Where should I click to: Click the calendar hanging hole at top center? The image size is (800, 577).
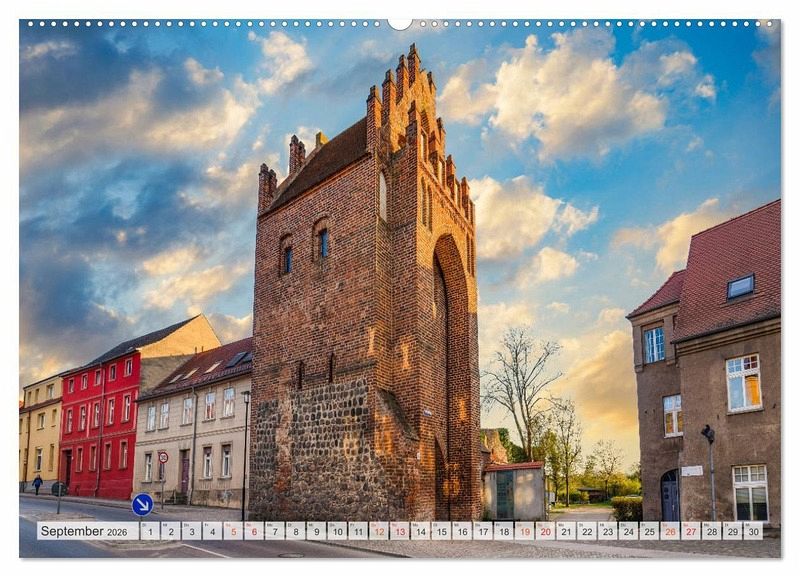400,23
